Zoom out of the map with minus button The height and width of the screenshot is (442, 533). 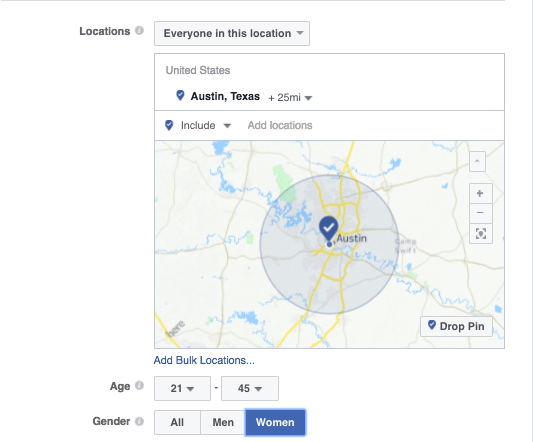(480, 213)
